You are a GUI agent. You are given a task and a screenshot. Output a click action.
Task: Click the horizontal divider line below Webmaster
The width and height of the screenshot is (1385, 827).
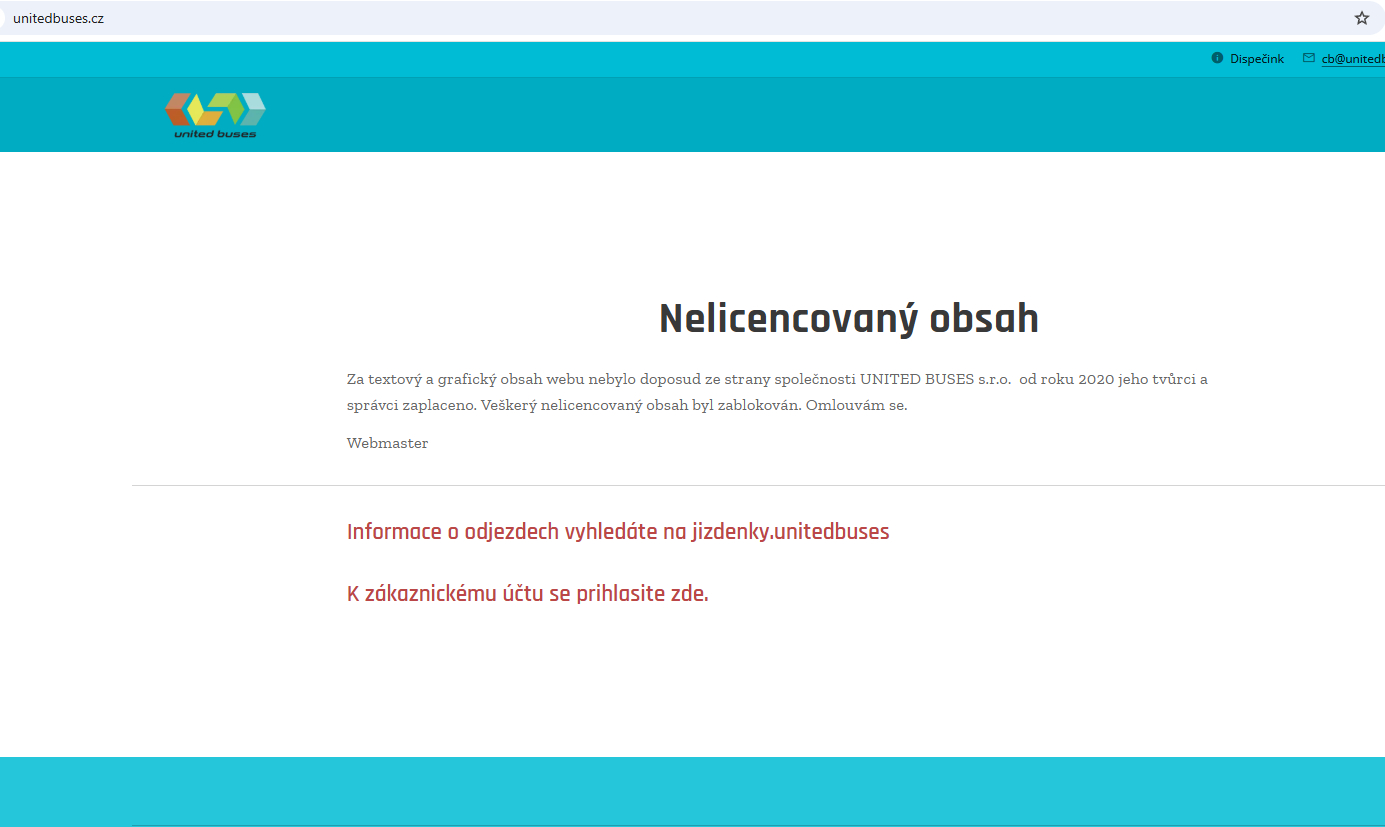700,485
